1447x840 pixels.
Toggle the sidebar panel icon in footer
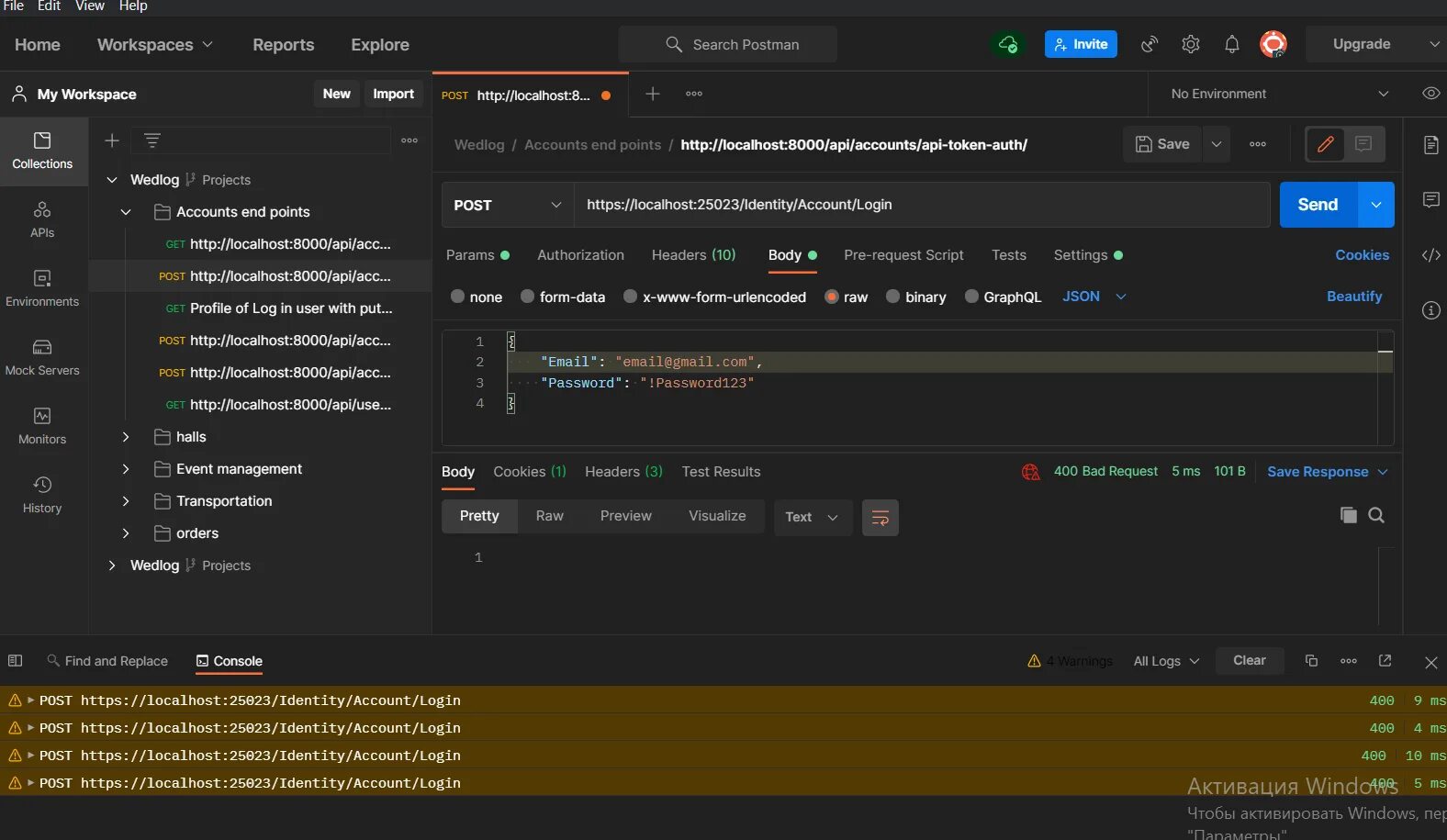point(15,661)
